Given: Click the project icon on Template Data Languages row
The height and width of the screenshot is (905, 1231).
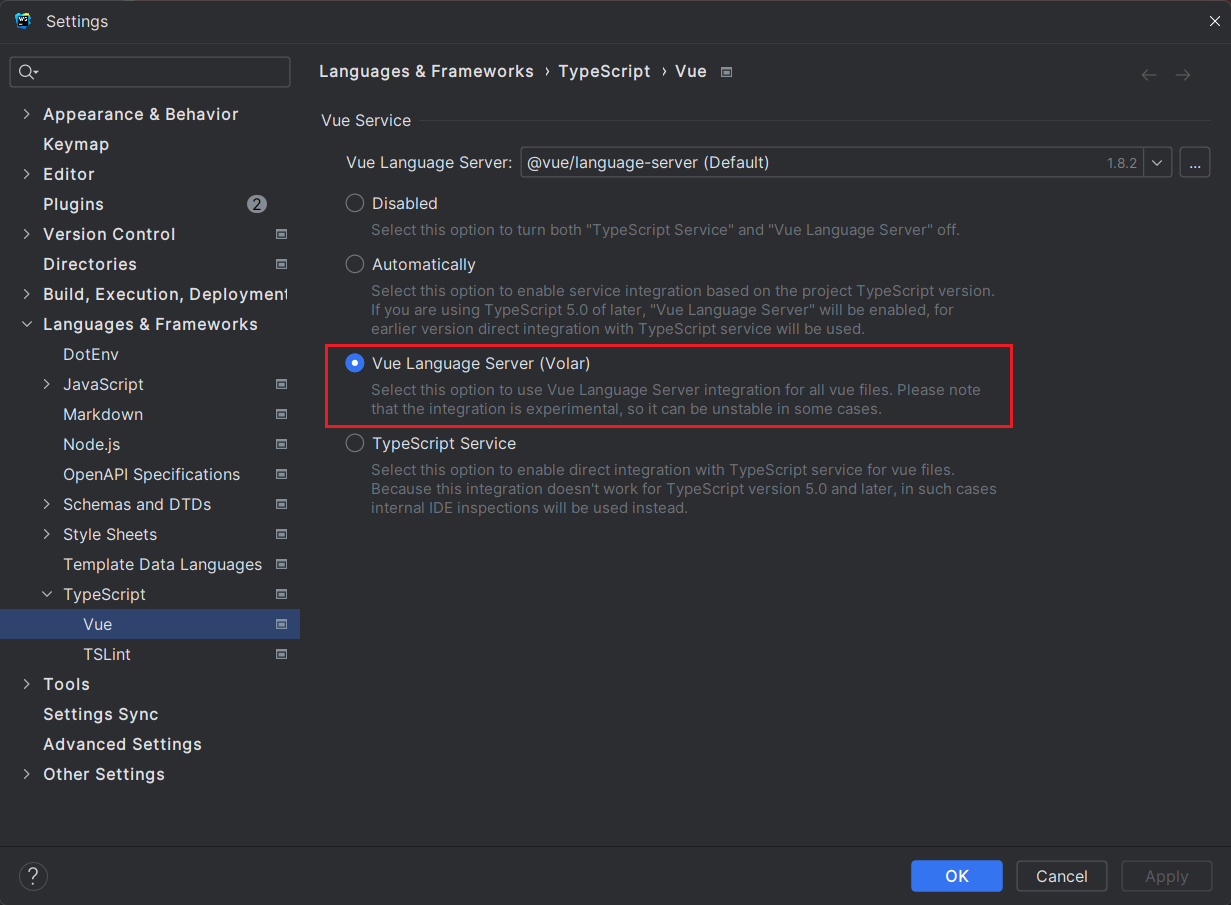Looking at the screenshot, I should (281, 564).
